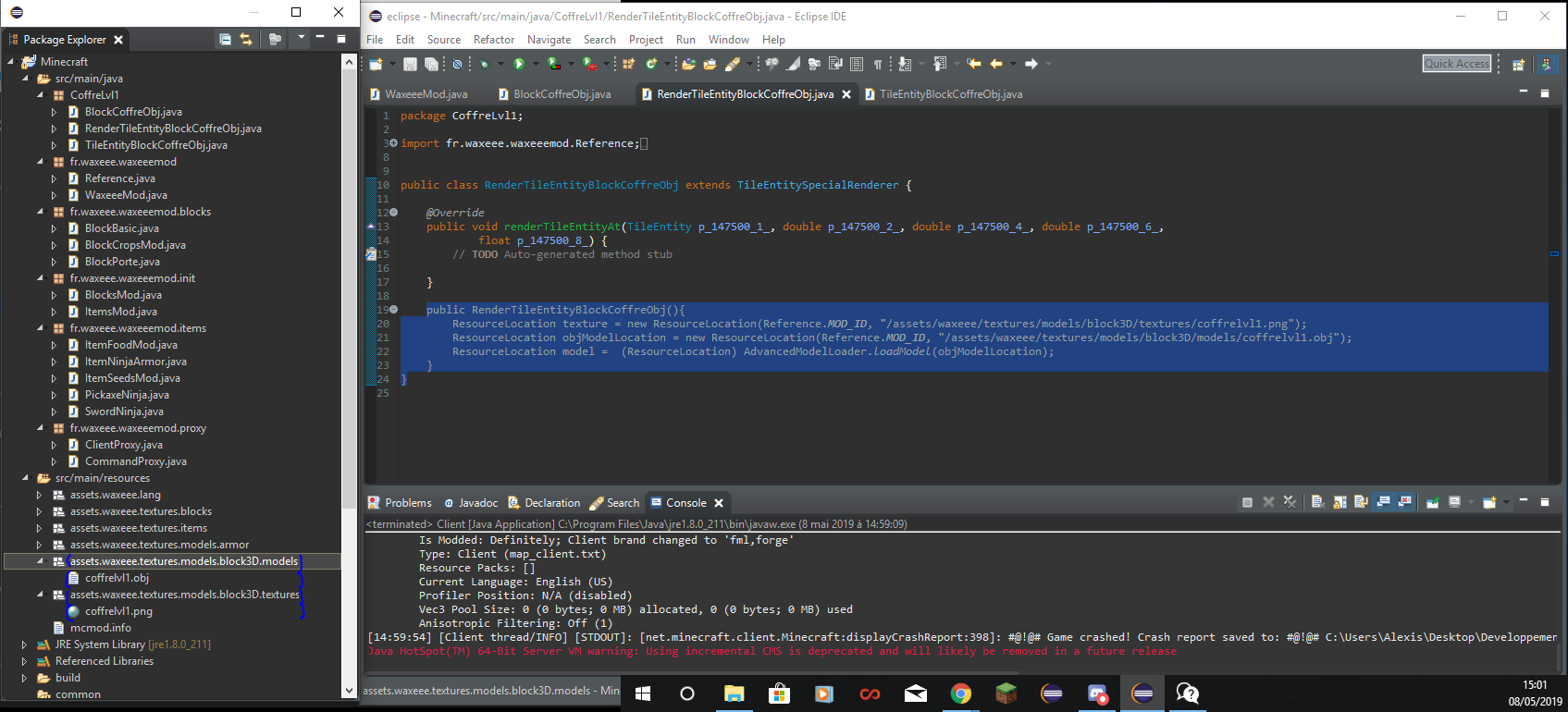Viewport: 1568px width, 712px height.
Task: Click the Quick Access search field
Action: tap(1456, 63)
